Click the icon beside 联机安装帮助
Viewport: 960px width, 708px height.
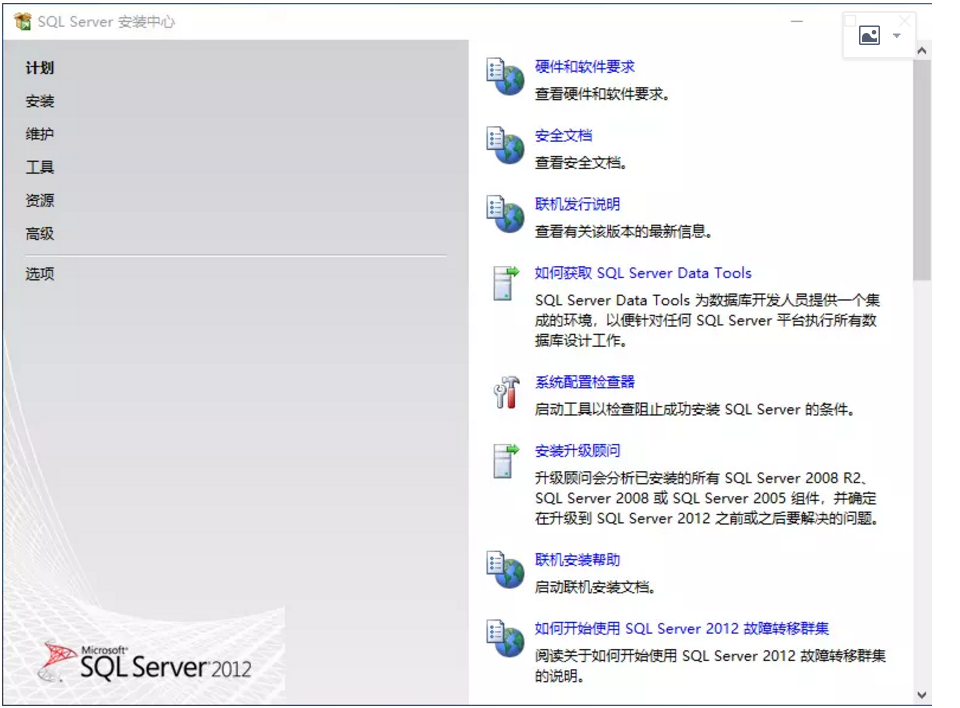[x=506, y=570]
